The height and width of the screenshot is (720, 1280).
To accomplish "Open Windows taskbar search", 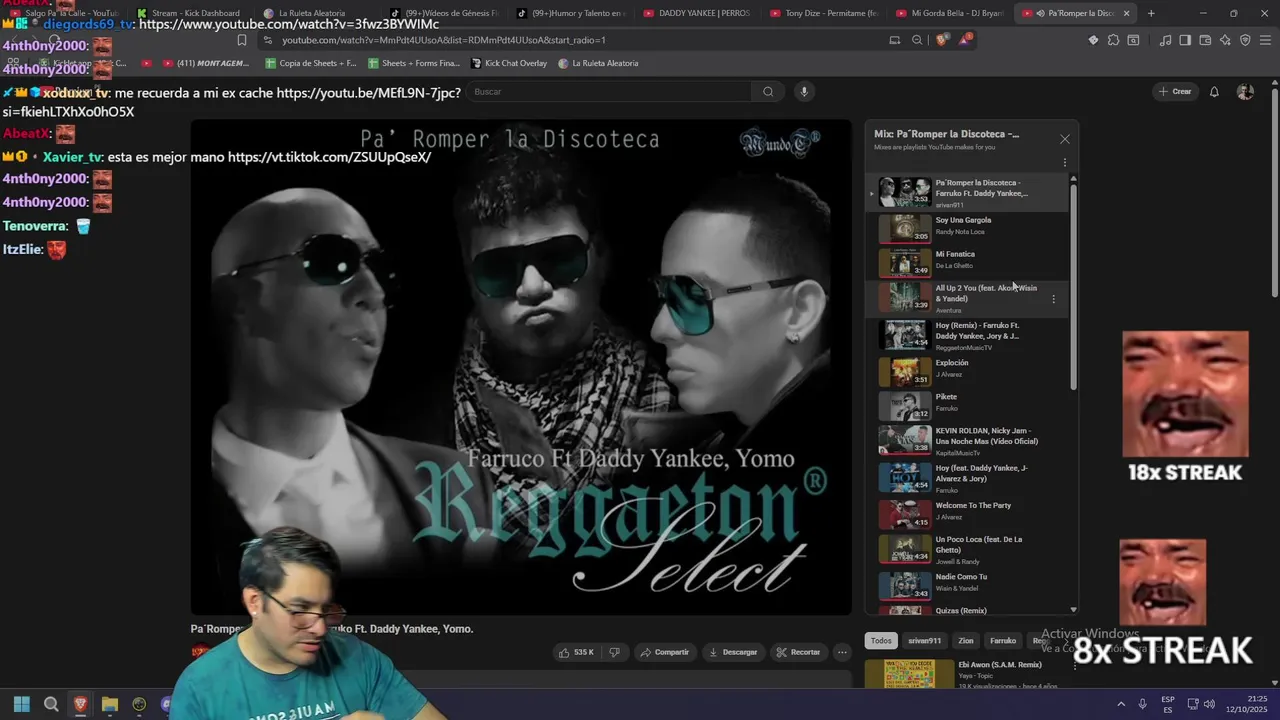I will 51,704.
